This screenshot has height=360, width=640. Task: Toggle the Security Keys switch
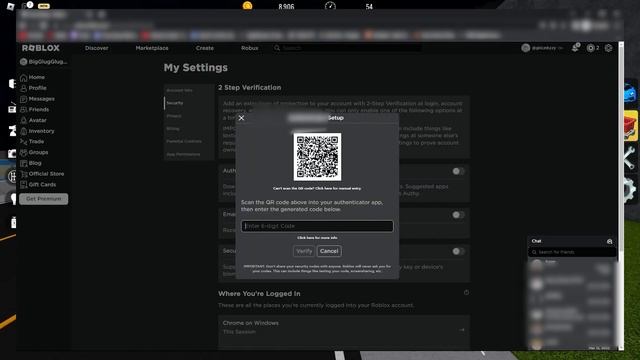pos(458,251)
